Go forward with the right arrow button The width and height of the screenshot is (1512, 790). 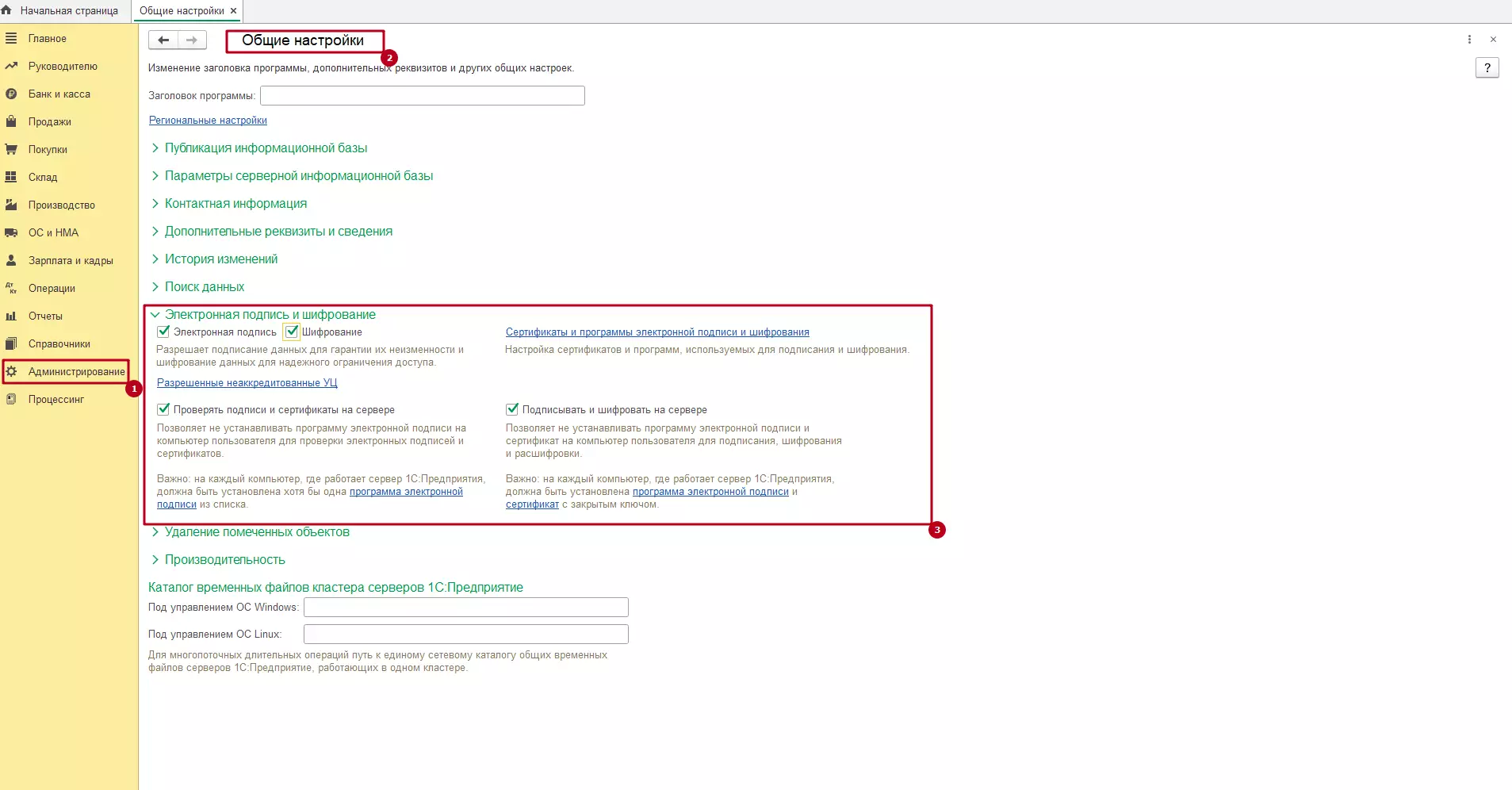coord(192,40)
